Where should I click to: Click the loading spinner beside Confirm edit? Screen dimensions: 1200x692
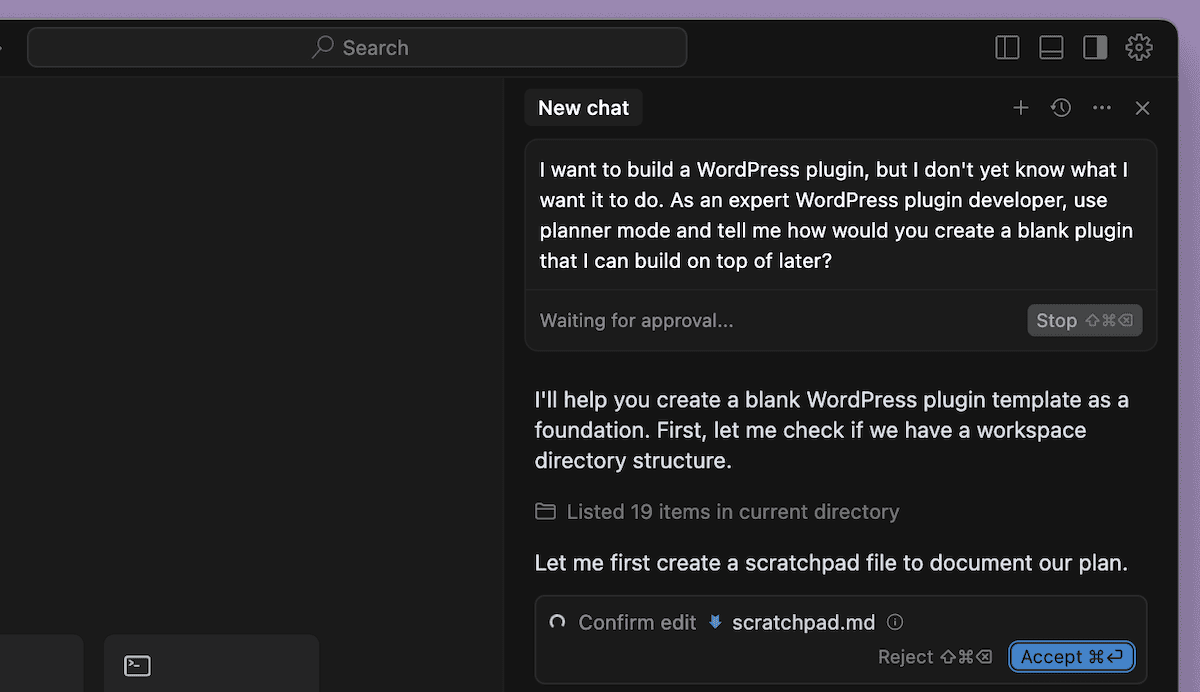pyautogui.click(x=558, y=622)
